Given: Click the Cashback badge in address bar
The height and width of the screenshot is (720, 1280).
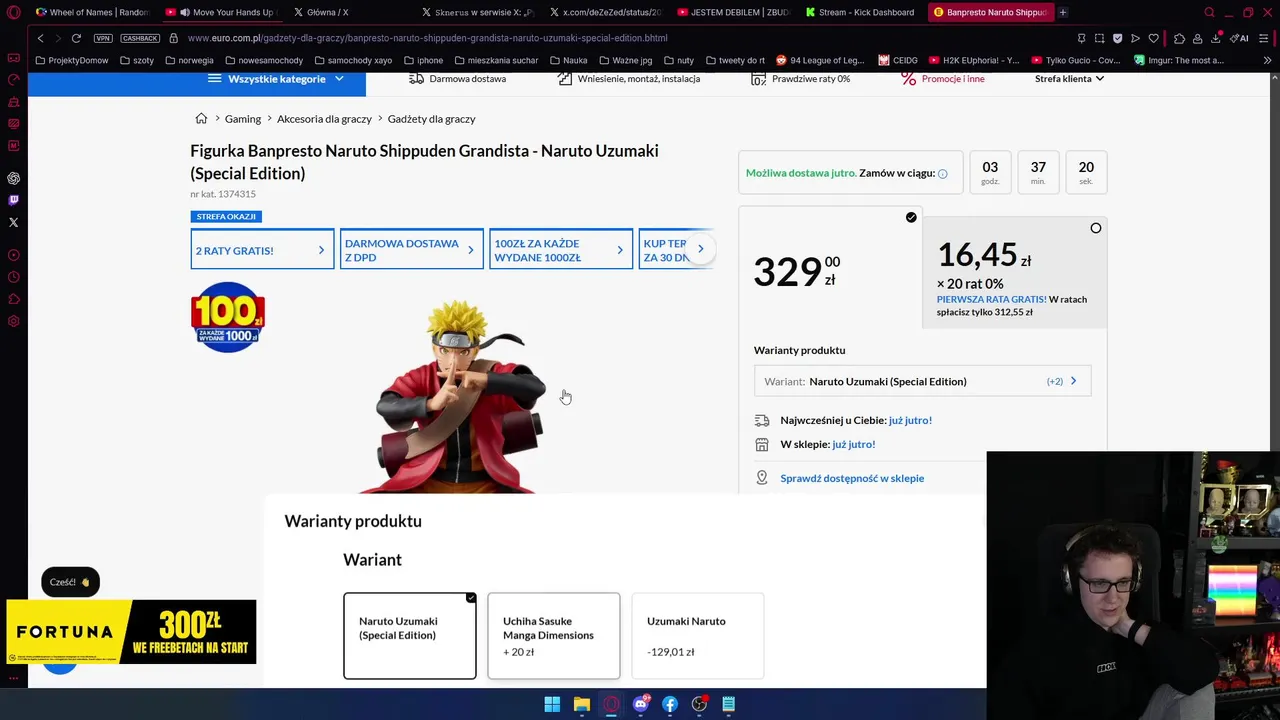Looking at the screenshot, I should 140,38.
